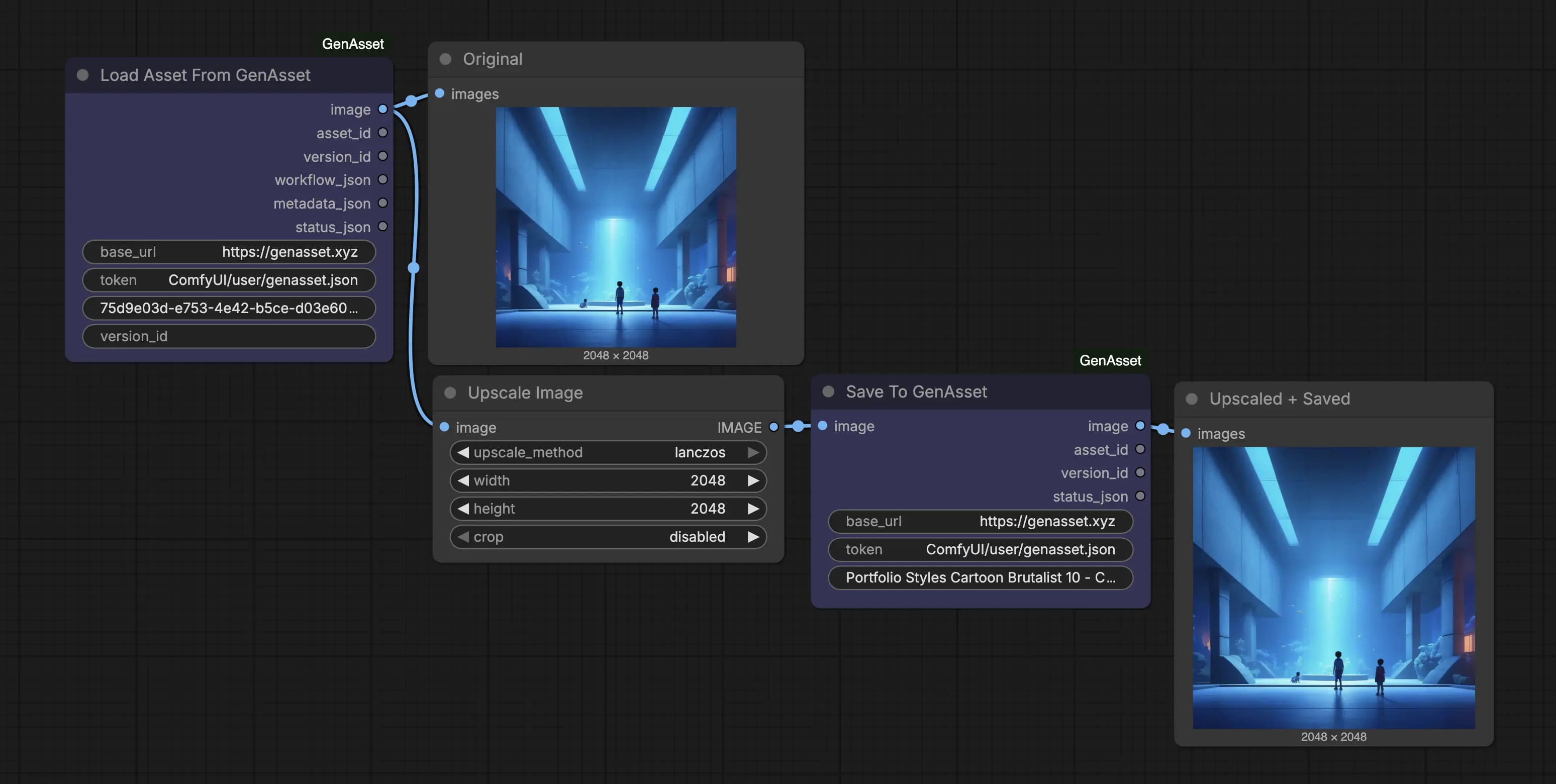The width and height of the screenshot is (1556, 784).
Task: Select next upscale_method with right arrow
Action: (753, 452)
